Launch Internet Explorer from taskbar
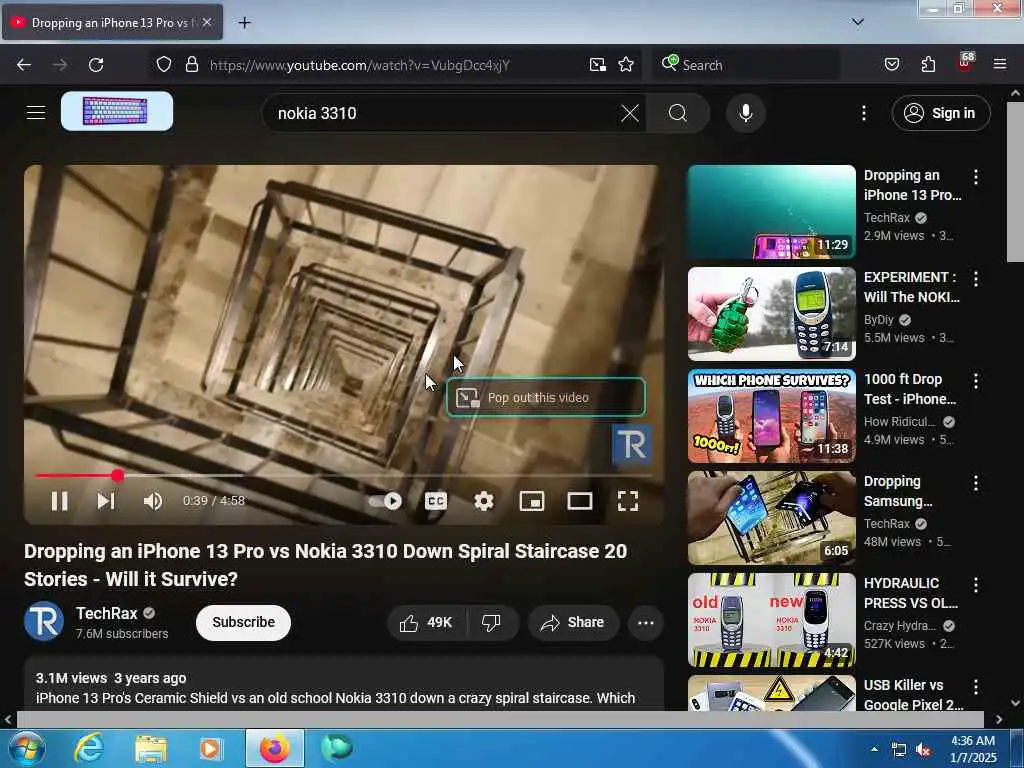 [88, 748]
